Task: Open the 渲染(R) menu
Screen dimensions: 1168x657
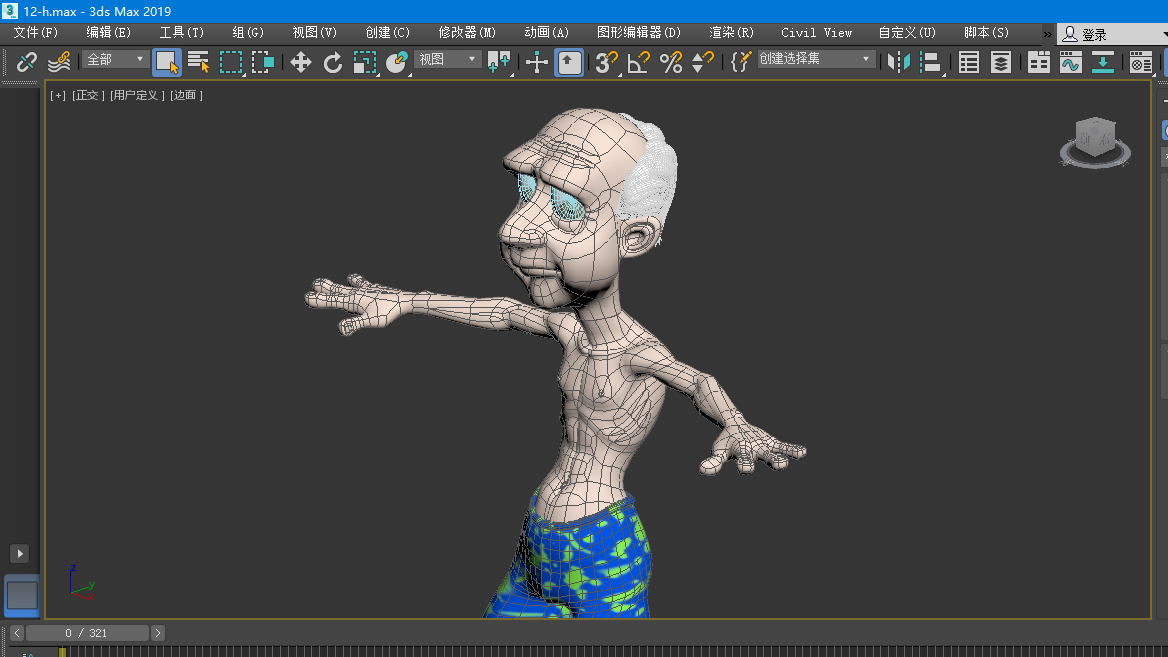Action: coord(731,33)
